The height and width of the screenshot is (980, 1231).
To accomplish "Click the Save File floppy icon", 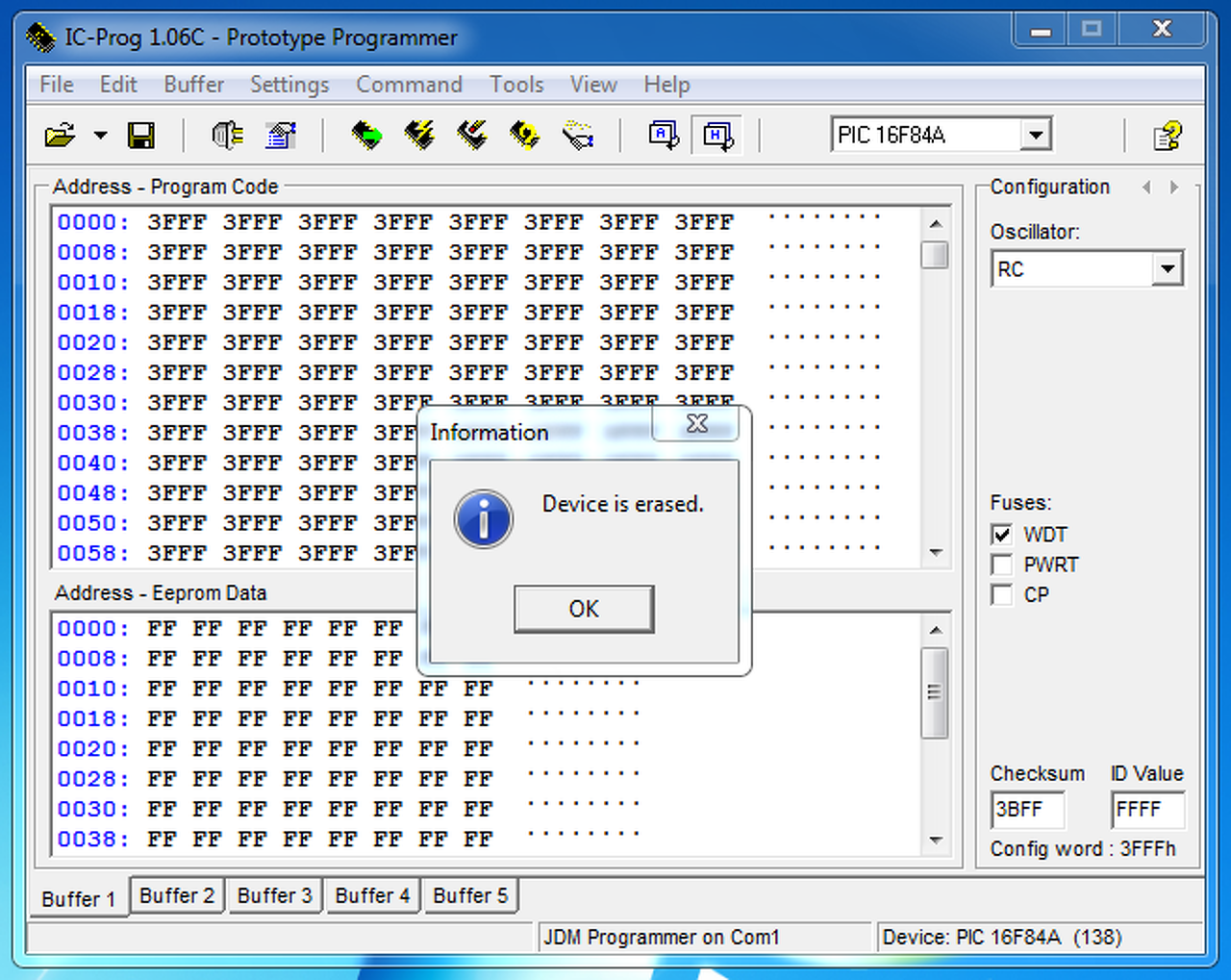I will [x=141, y=136].
